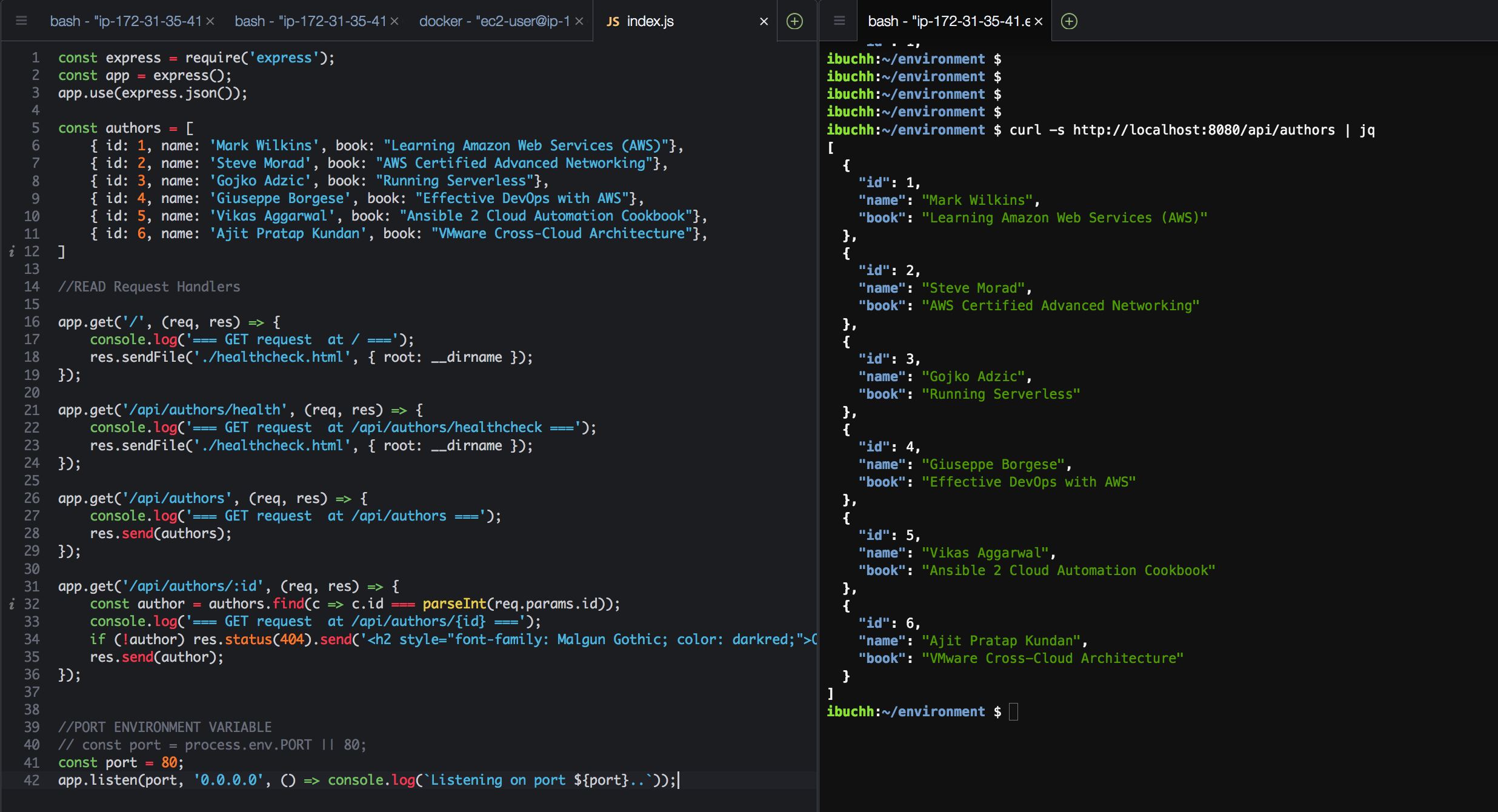1498x812 pixels.
Task: Open left pane tab list menu icon
Action: [x=21, y=21]
